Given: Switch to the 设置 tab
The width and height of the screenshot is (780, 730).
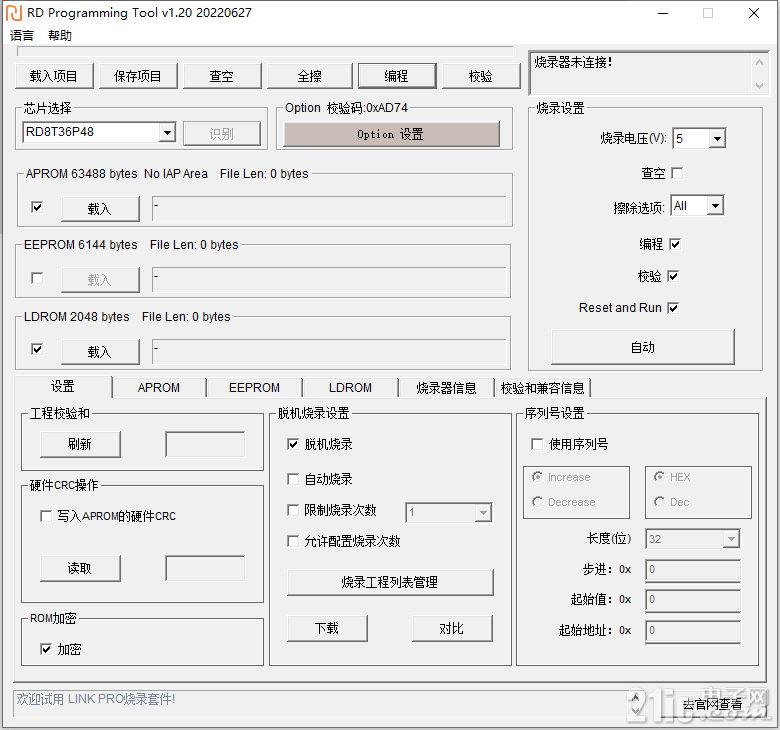Looking at the screenshot, I should [63, 387].
